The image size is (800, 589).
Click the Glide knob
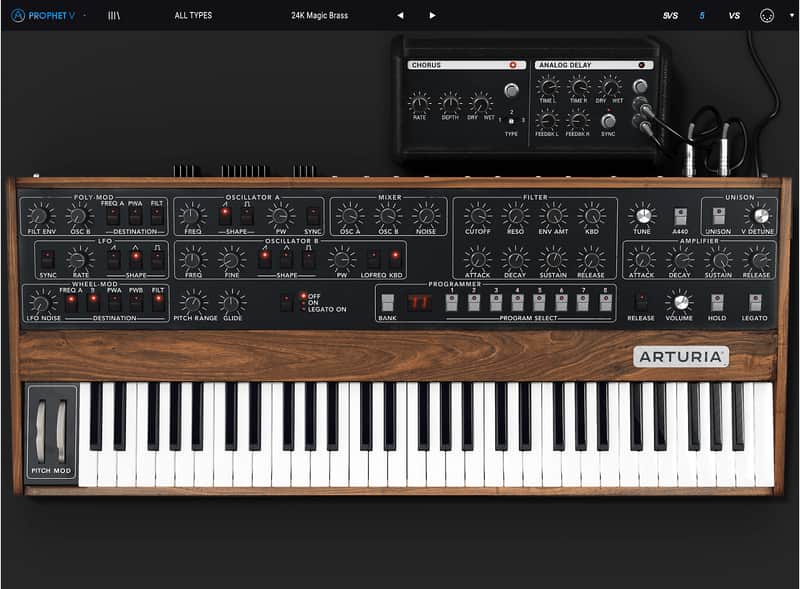point(231,302)
